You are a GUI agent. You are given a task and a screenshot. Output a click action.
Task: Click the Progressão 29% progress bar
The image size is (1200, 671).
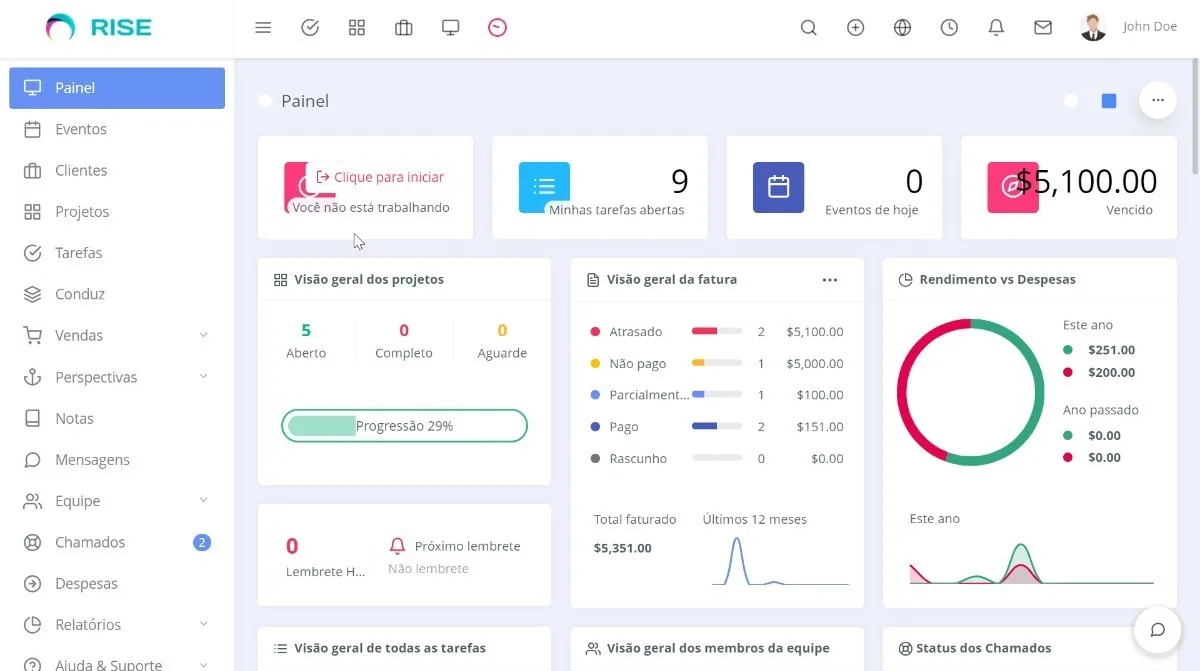[x=404, y=425]
